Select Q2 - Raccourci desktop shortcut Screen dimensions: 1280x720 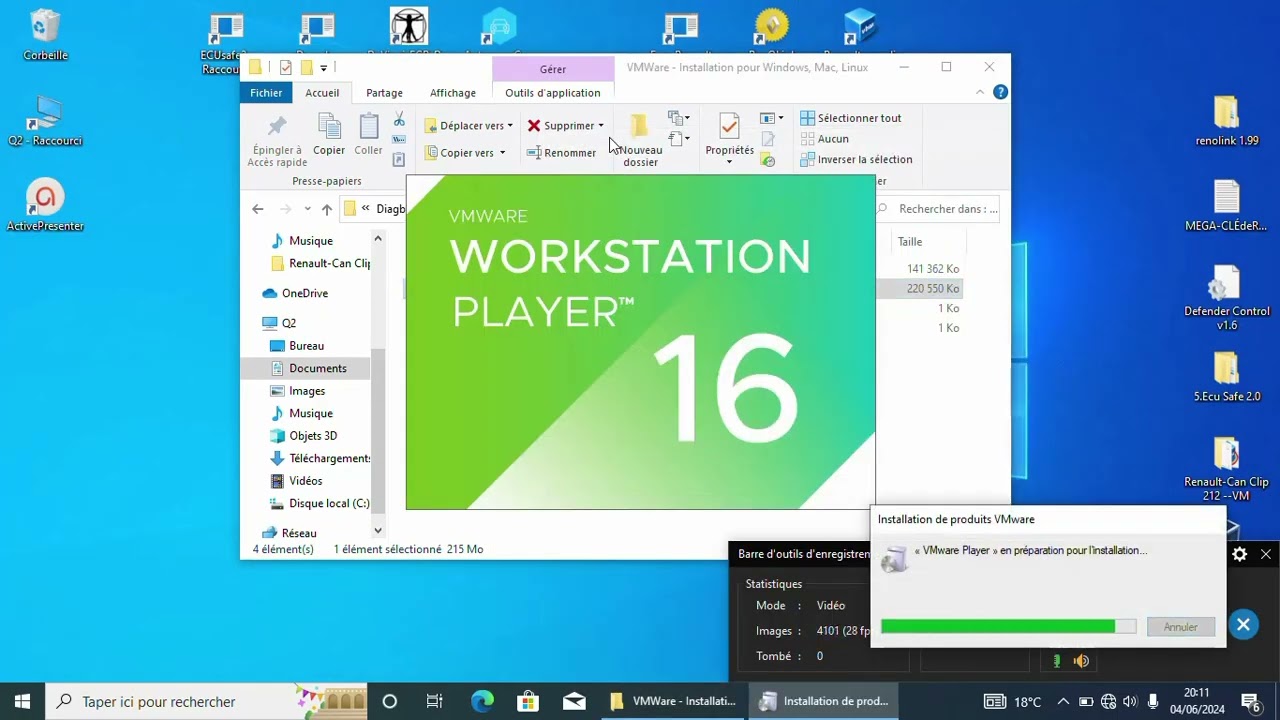pos(45,121)
